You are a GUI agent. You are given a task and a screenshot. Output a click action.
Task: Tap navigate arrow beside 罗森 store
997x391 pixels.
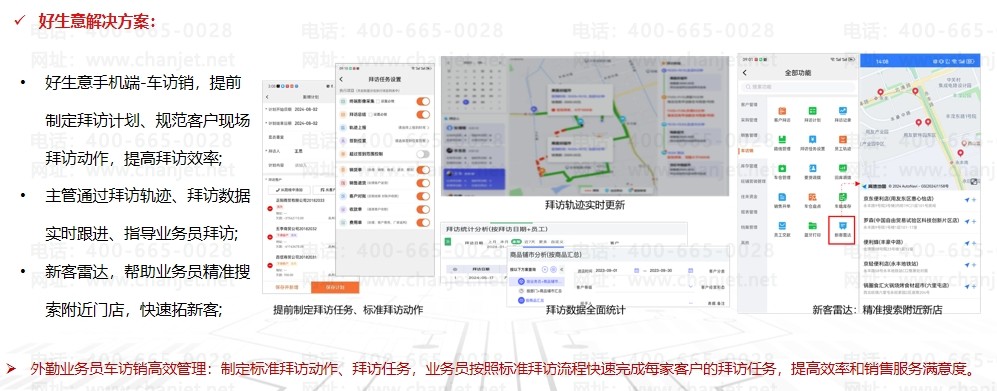[x=968, y=221]
